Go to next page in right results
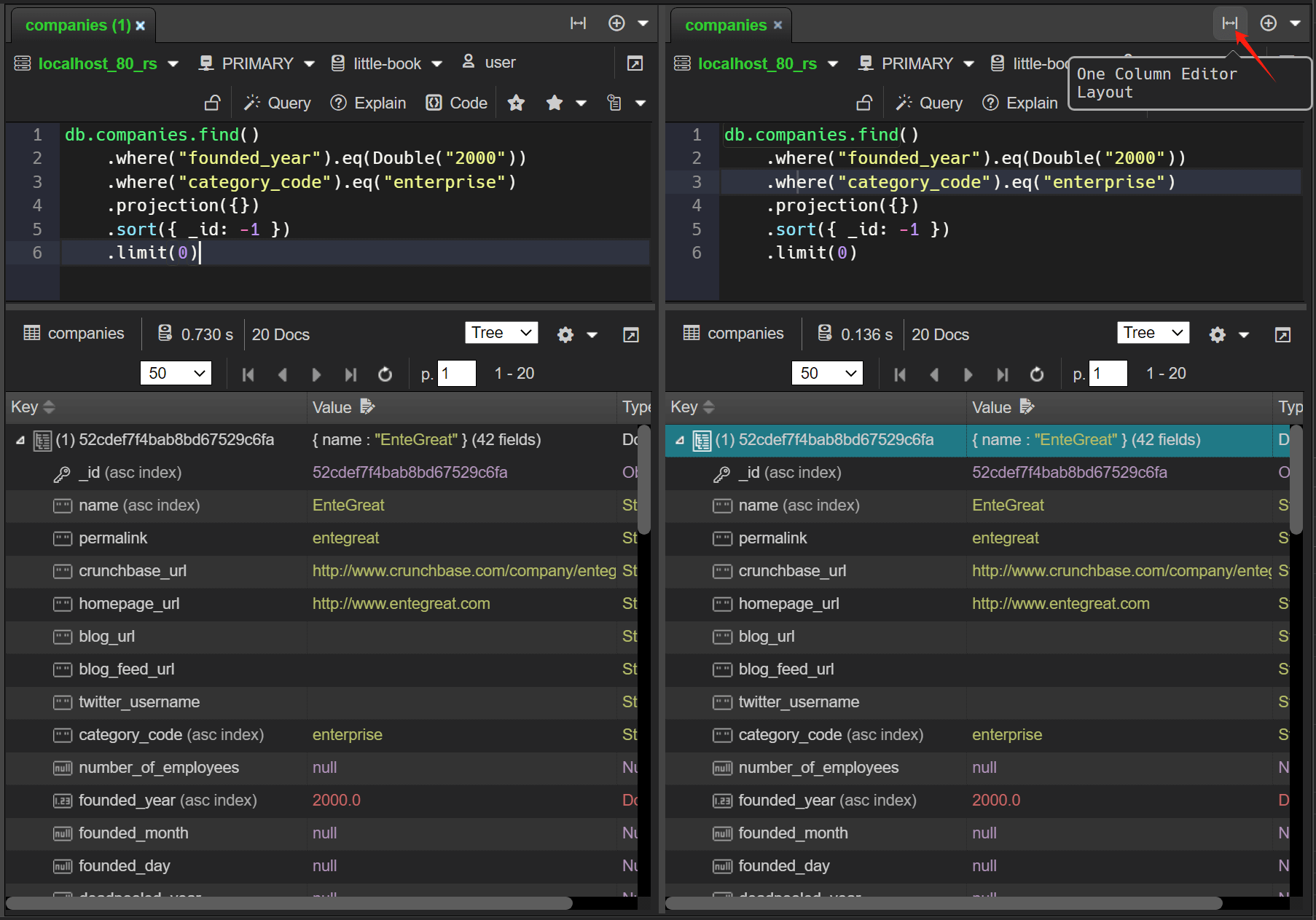 pyautogui.click(x=968, y=374)
